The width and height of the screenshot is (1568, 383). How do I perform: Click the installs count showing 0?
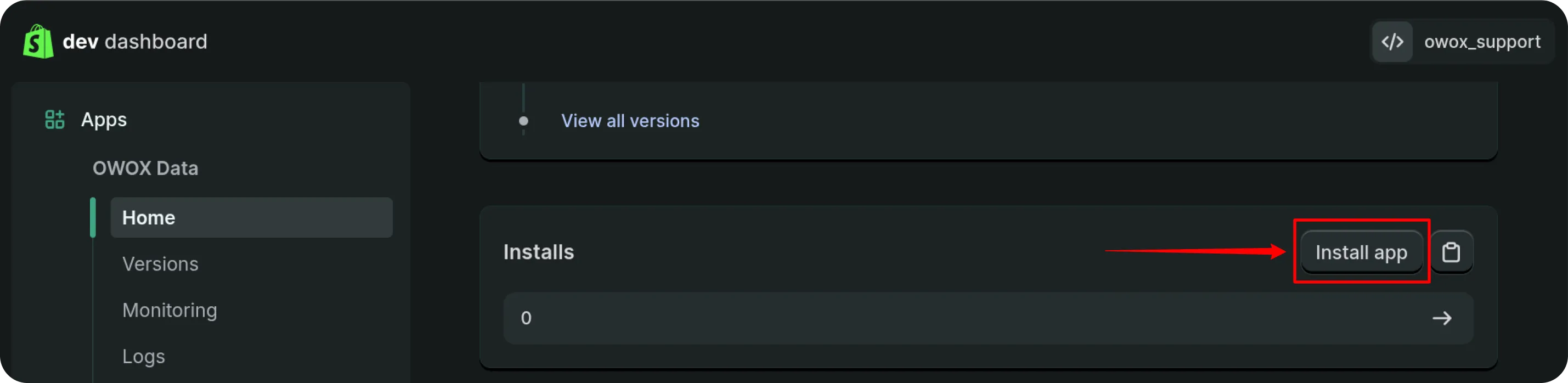tap(526, 318)
